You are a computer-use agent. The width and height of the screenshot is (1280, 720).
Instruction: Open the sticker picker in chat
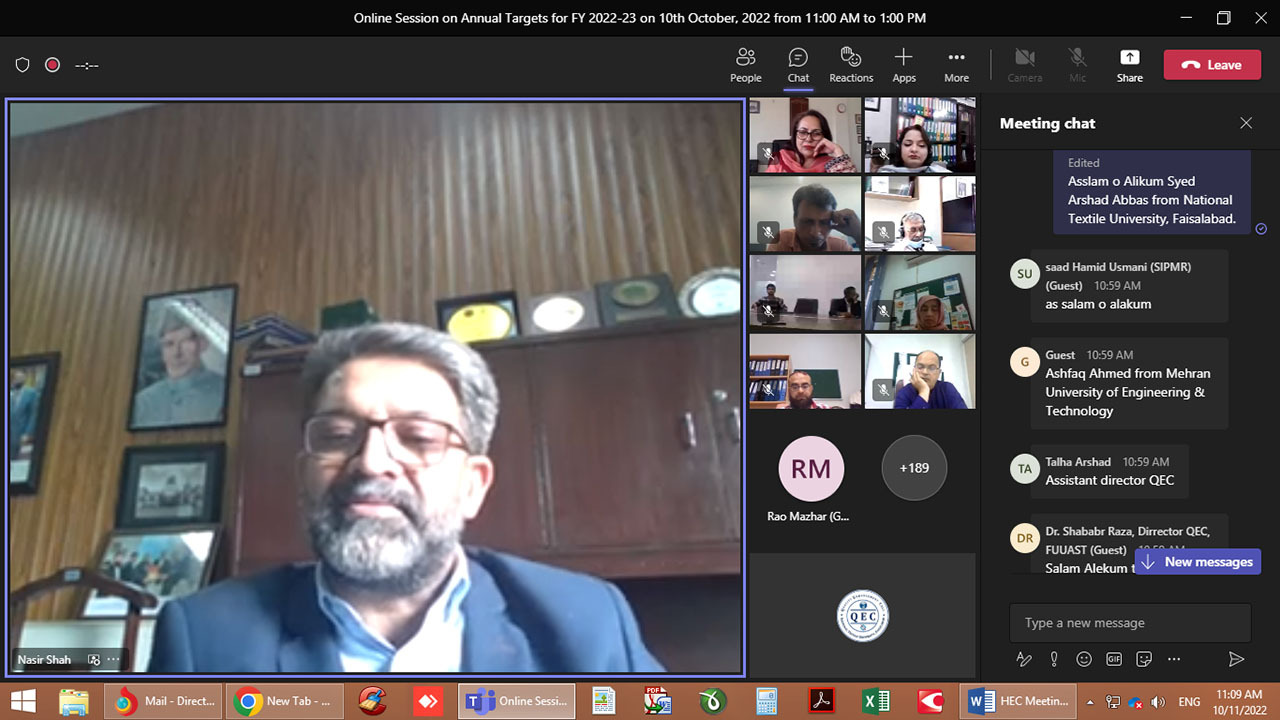click(1144, 659)
